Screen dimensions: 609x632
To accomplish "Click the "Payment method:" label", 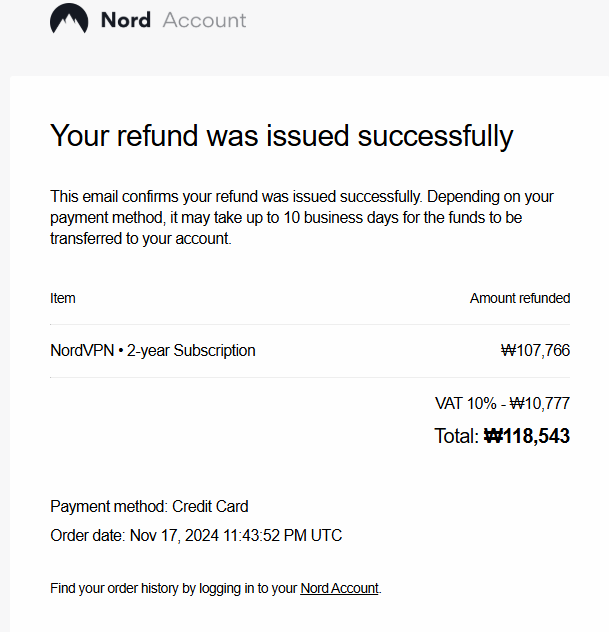I will click(109, 507).
